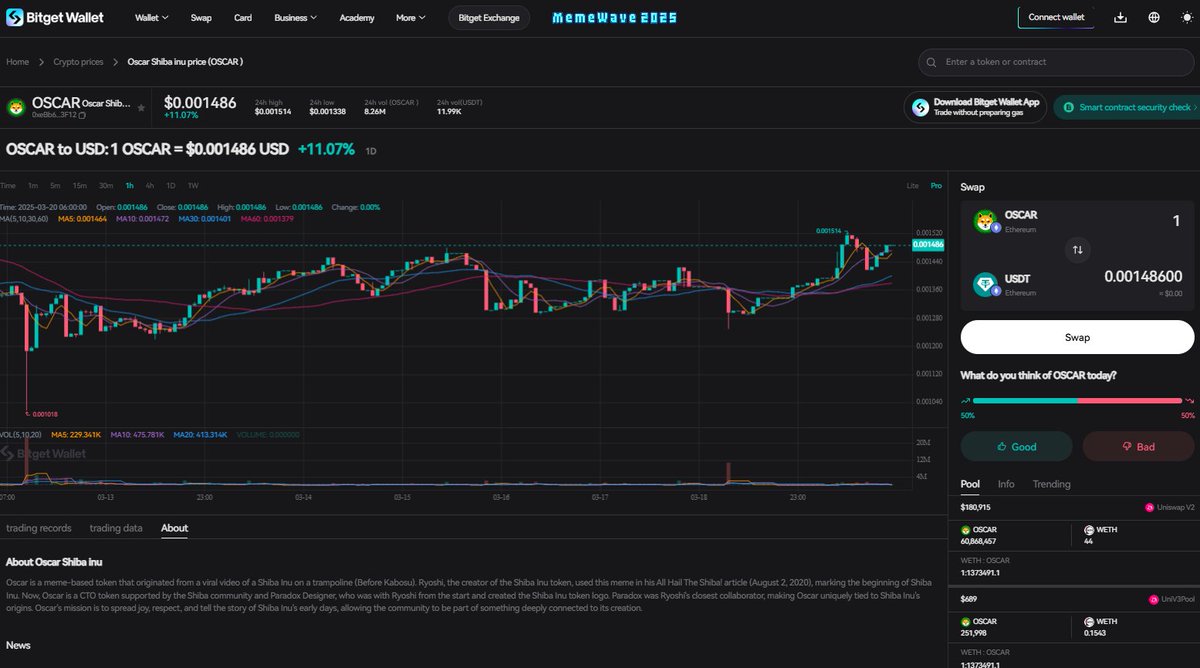Select the 4h chart interval
1200x668 pixels.
coord(149,185)
